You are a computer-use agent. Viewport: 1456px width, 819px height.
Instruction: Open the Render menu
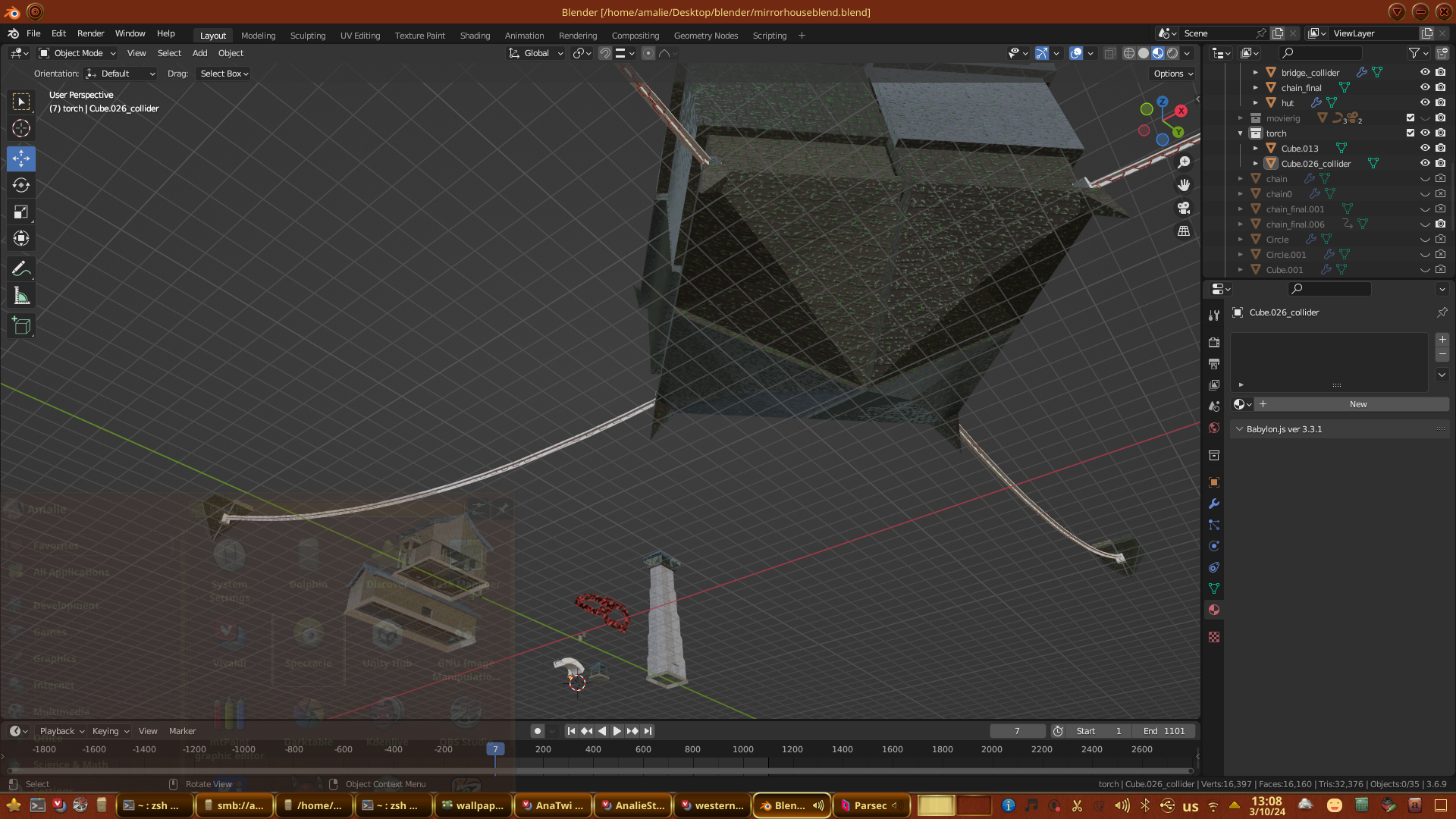click(90, 33)
